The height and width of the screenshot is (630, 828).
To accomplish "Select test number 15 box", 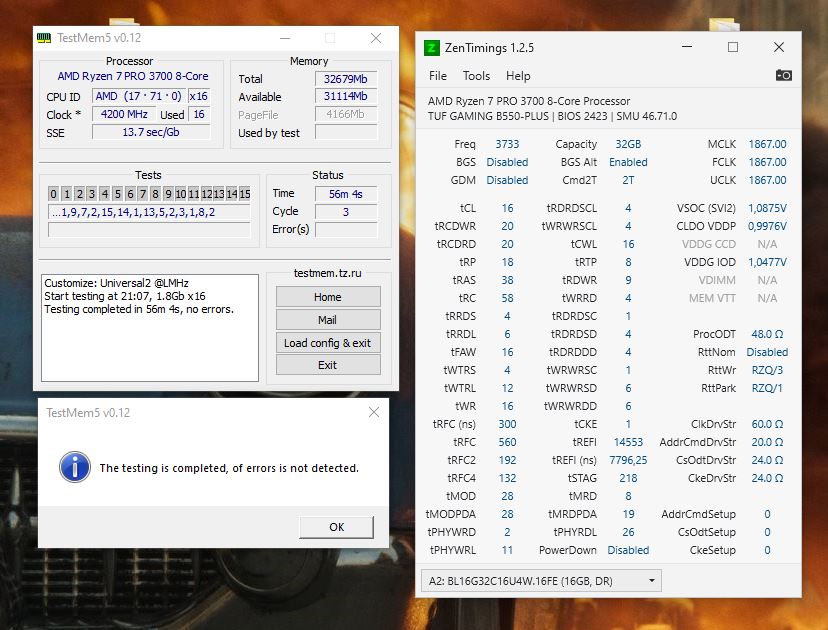I will [x=244, y=194].
